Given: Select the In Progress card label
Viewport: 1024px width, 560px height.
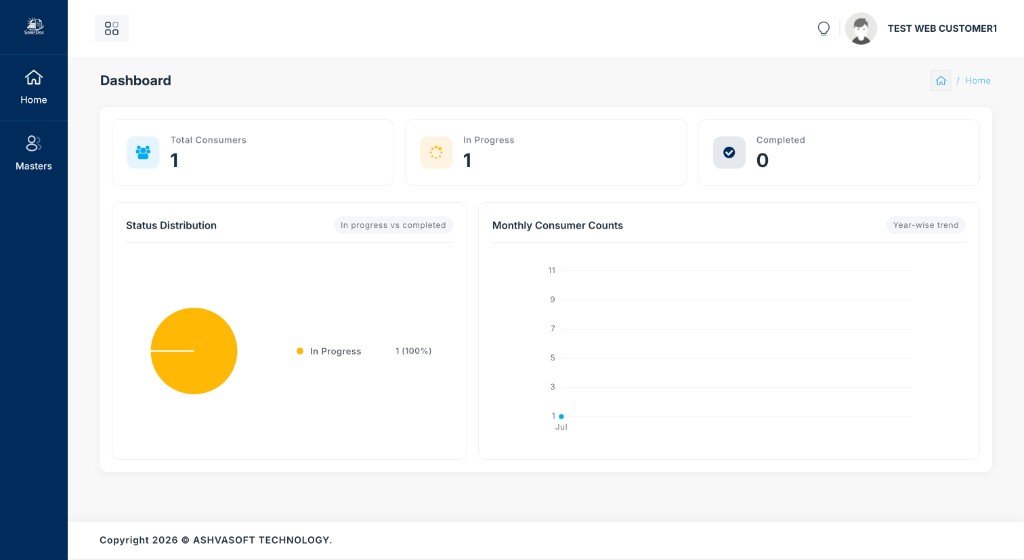Looking at the screenshot, I should pos(488,140).
